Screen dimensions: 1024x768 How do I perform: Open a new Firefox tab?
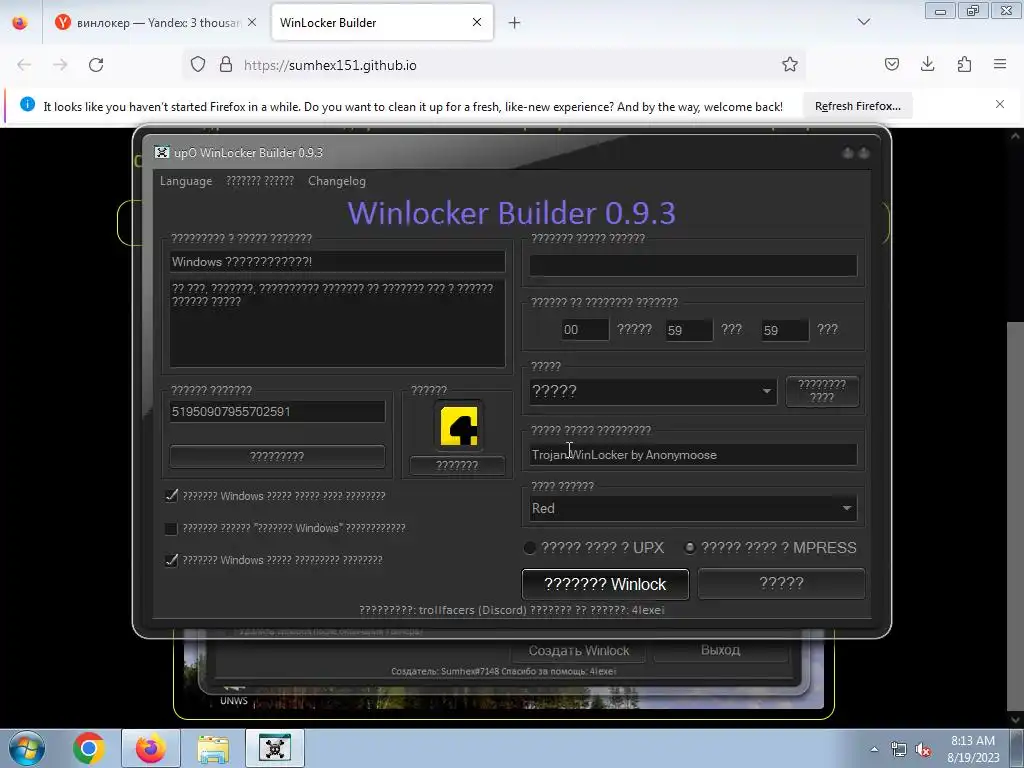tap(515, 23)
